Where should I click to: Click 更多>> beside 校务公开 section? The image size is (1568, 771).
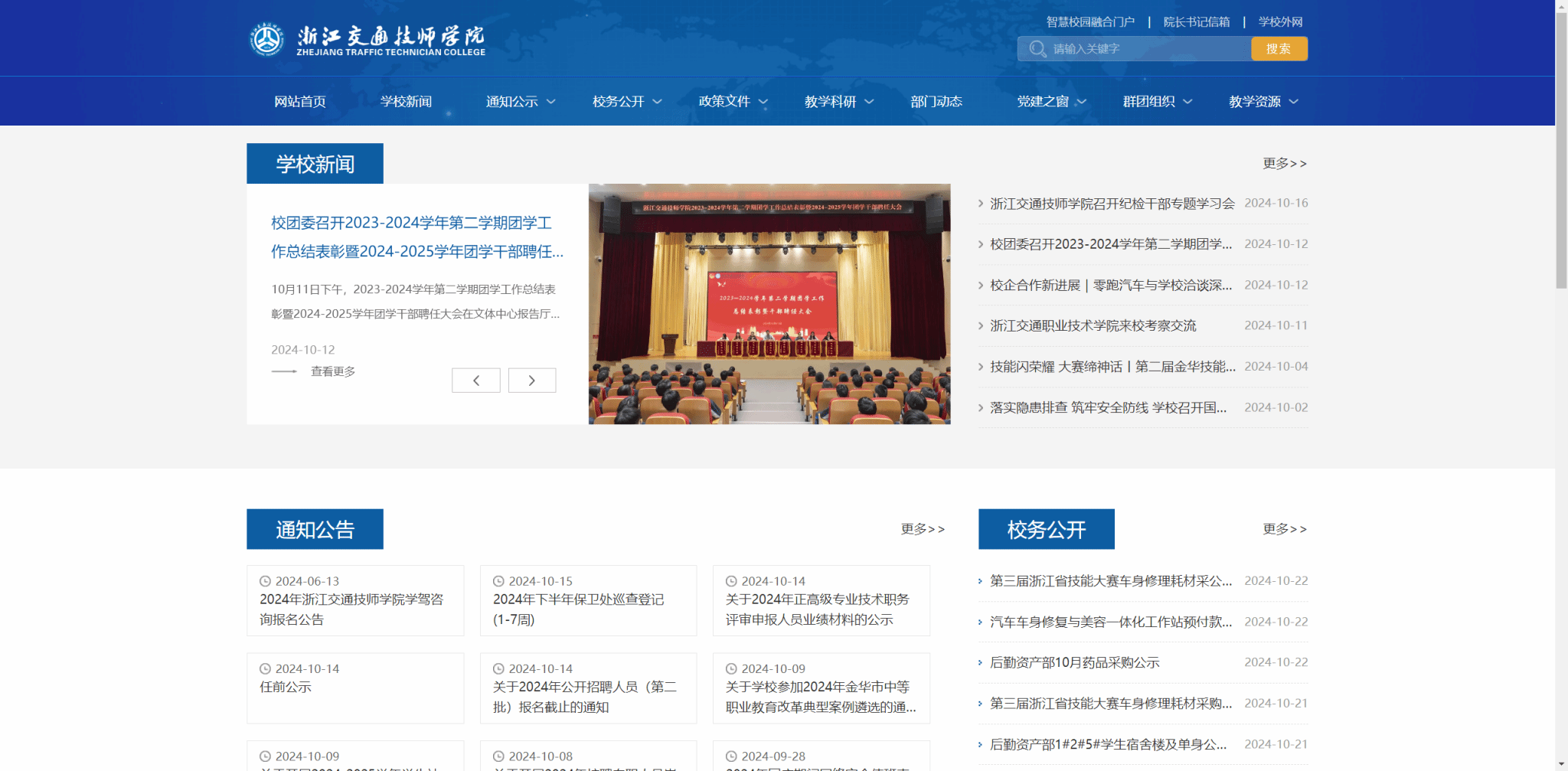(x=1285, y=529)
